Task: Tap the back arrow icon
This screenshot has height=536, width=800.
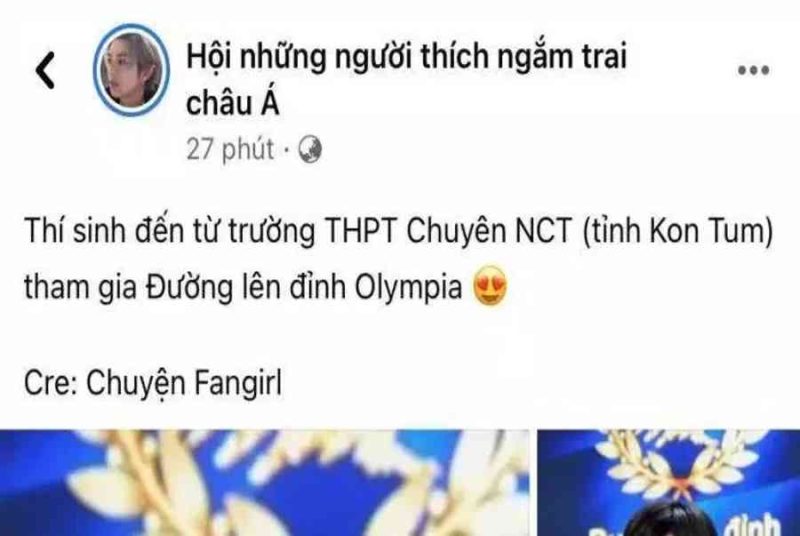Action: (45, 70)
